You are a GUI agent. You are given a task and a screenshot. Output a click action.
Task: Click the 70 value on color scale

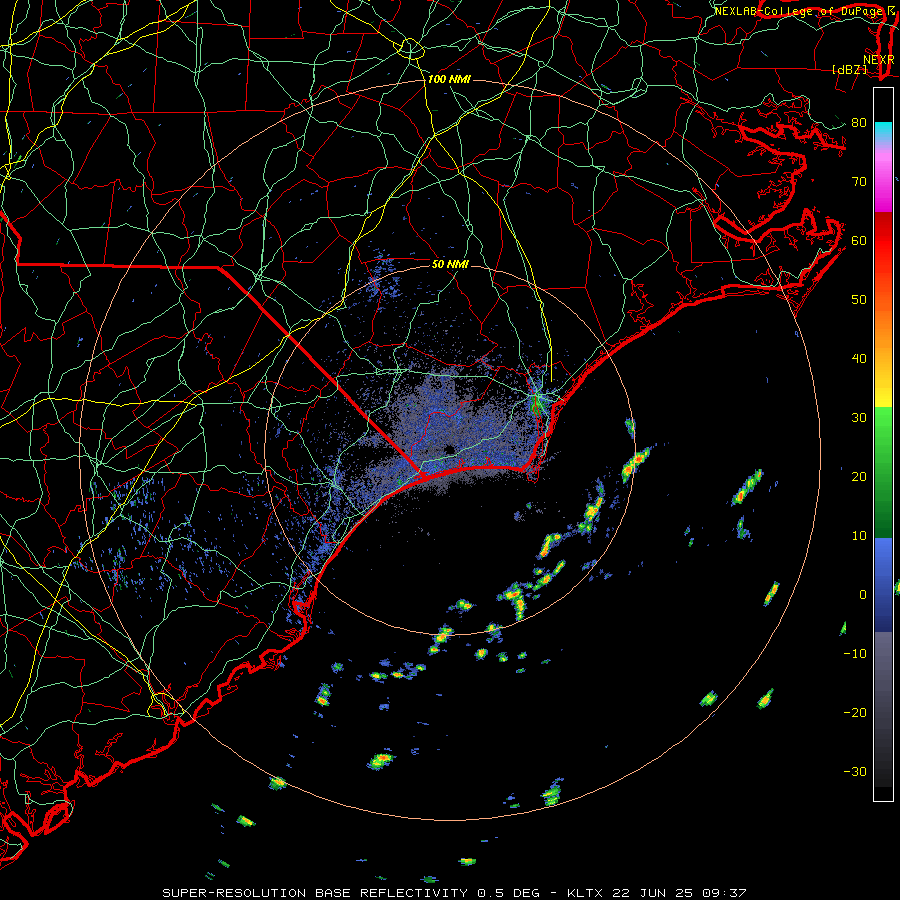859,181
